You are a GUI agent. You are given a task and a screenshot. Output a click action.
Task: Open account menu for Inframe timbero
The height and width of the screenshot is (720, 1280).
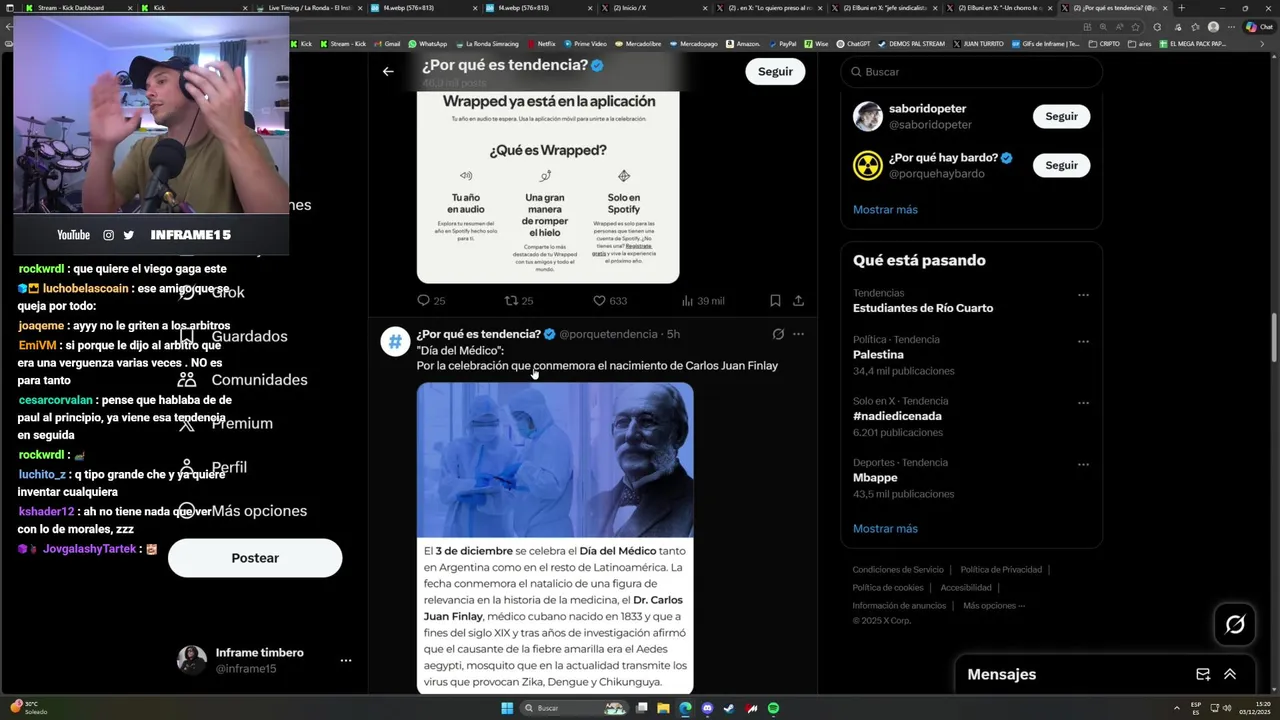tap(346, 661)
